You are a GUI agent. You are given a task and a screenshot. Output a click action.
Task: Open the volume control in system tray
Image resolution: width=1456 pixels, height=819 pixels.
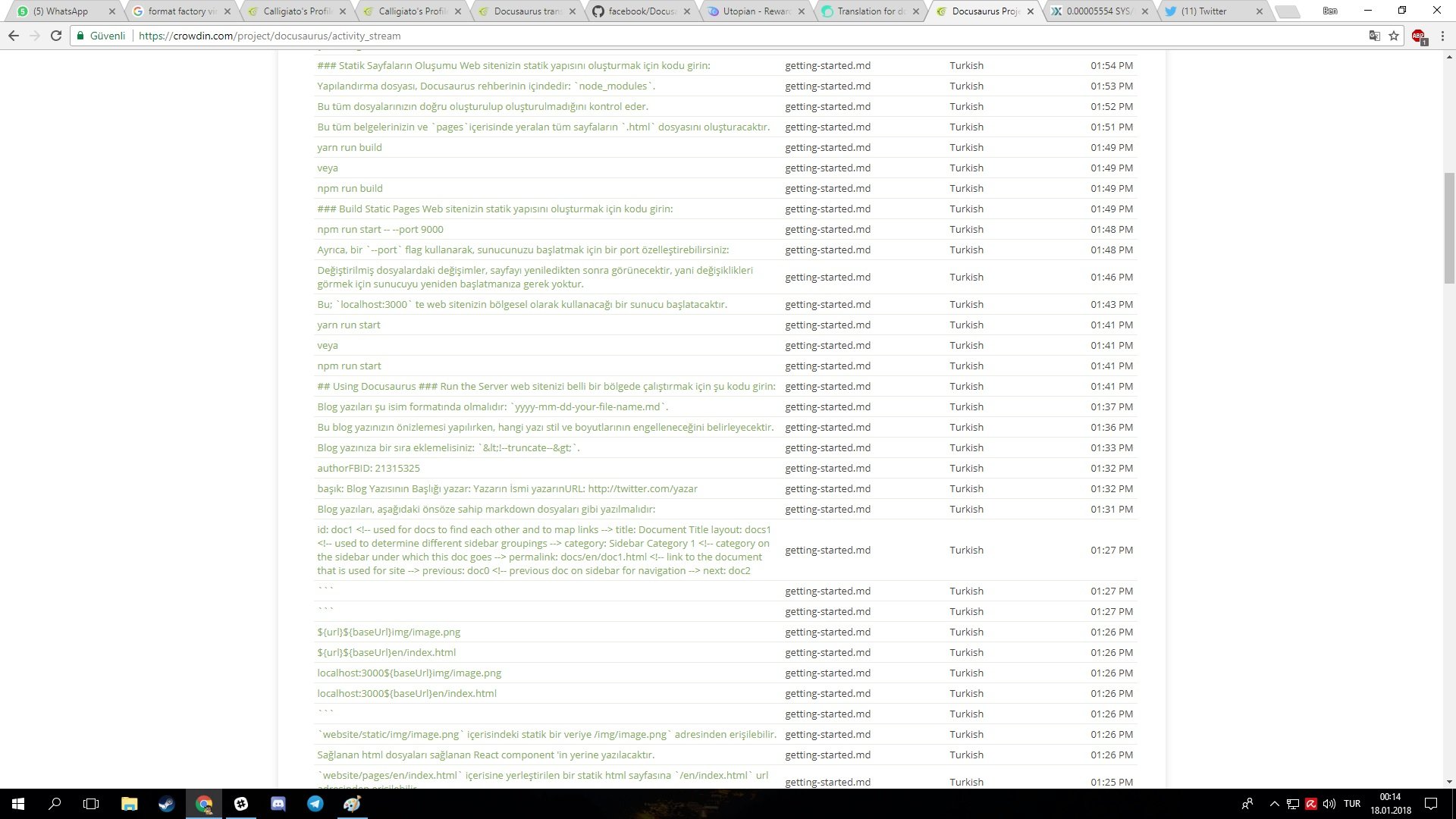pos(1329,804)
